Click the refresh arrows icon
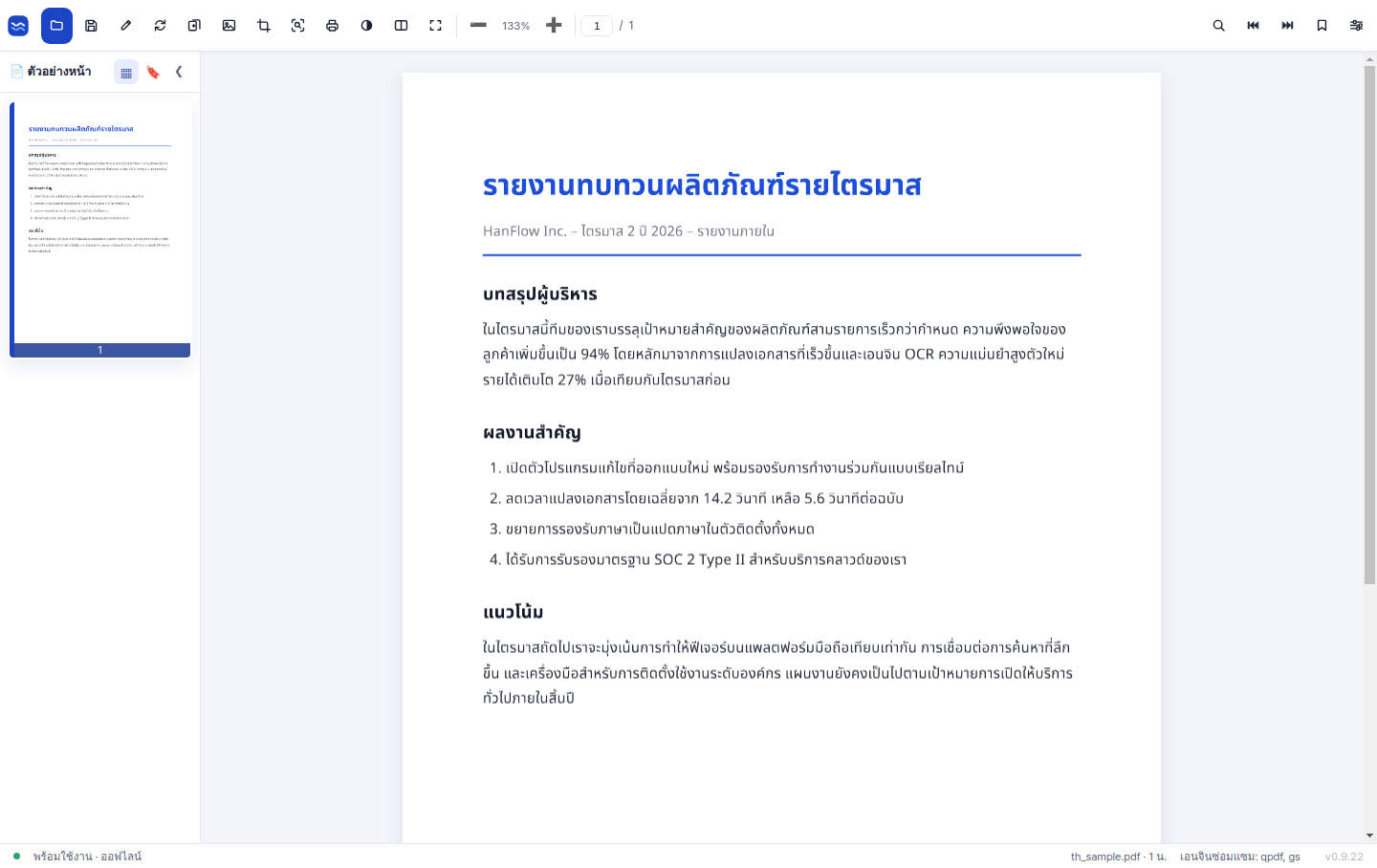1377x868 pixels. (x=160, y=26)
